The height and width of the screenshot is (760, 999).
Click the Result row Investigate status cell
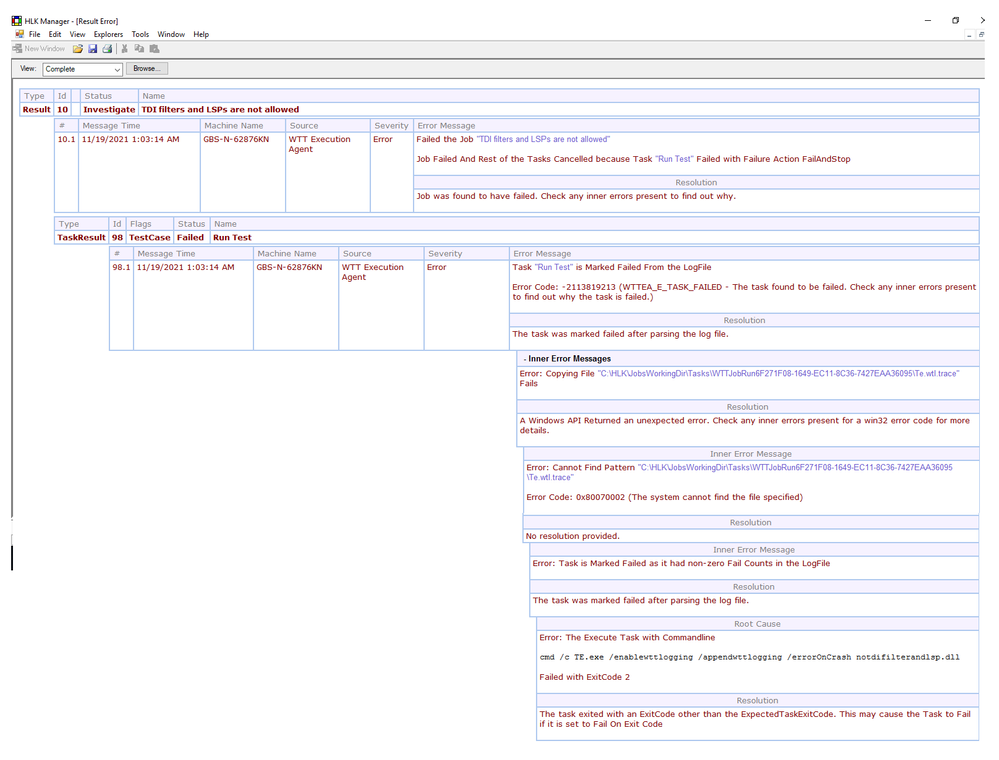pos(109,110)
